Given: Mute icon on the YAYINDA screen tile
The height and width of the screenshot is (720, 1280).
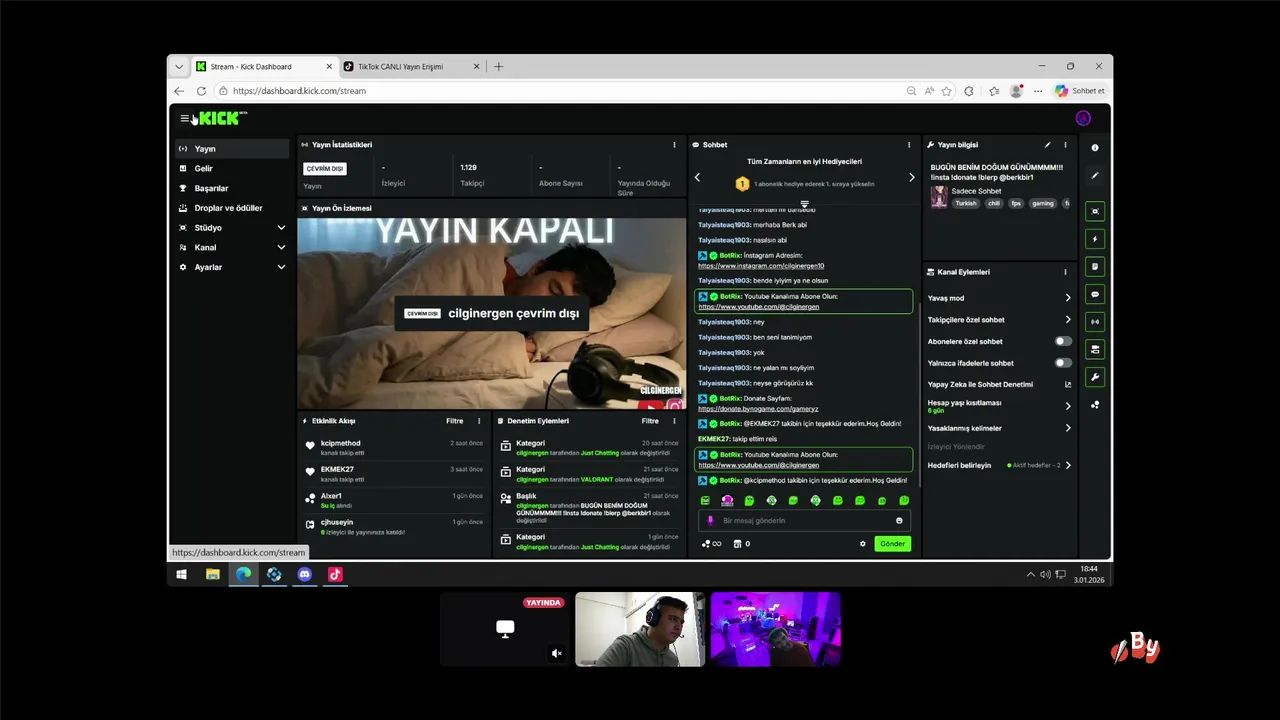Looking at the screenshot, I should tap(557, 654).
